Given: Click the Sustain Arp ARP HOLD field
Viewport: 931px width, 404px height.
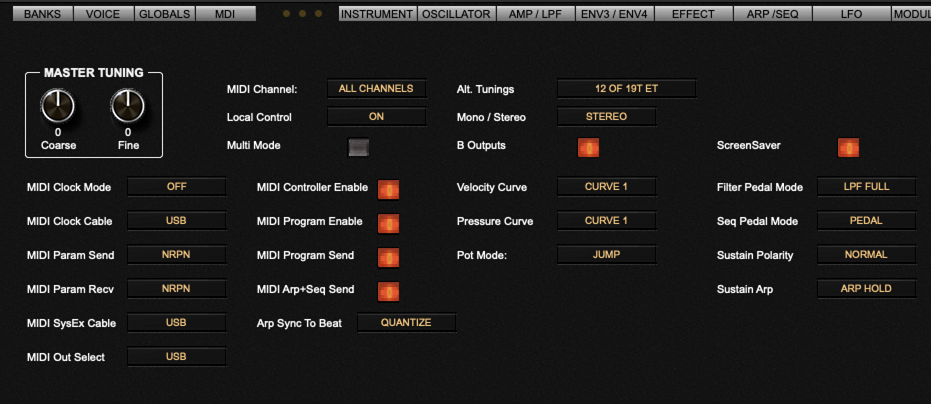Looking at the screenshot, I should [866, 289].
